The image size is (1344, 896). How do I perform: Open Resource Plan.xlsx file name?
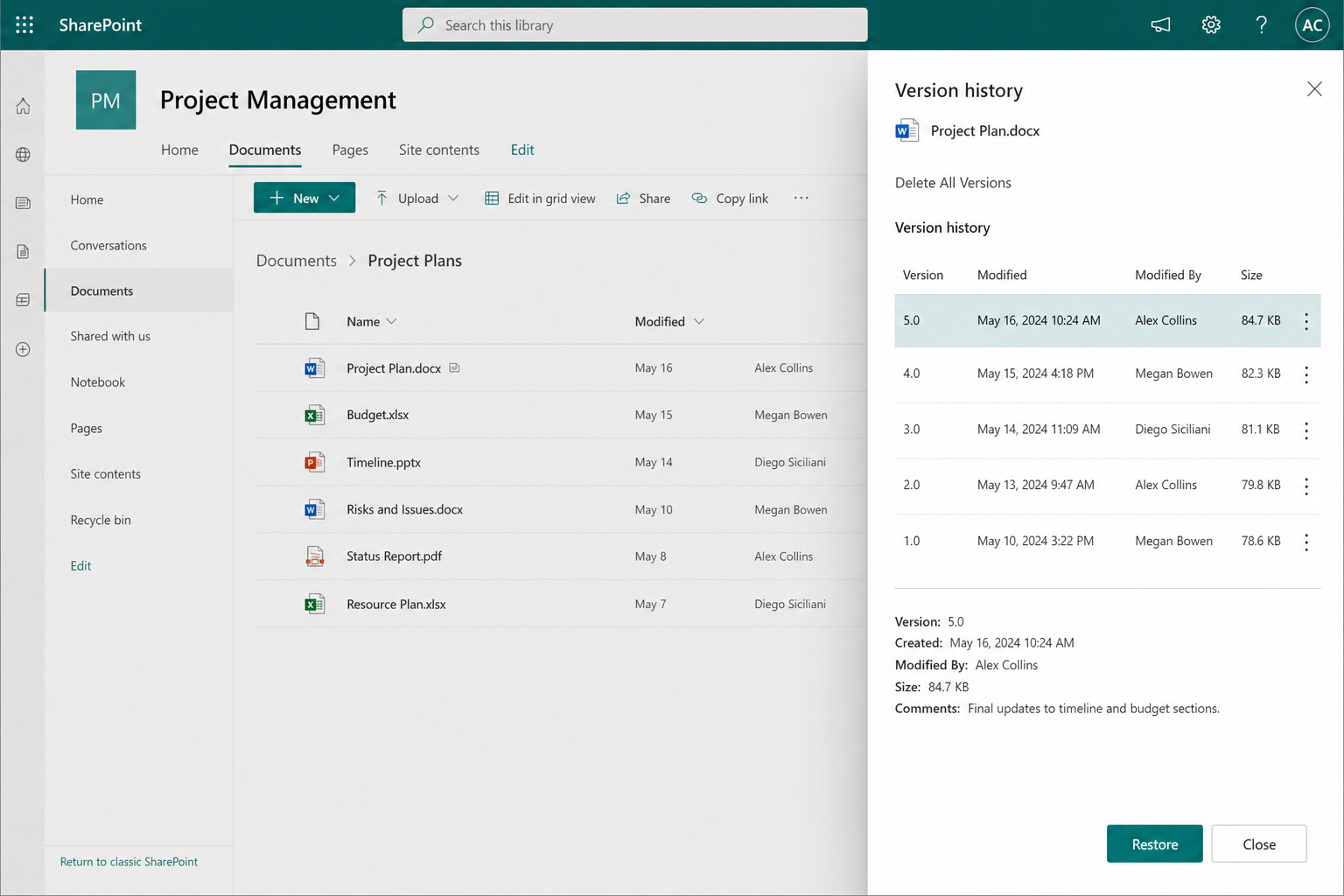[396, 604]
